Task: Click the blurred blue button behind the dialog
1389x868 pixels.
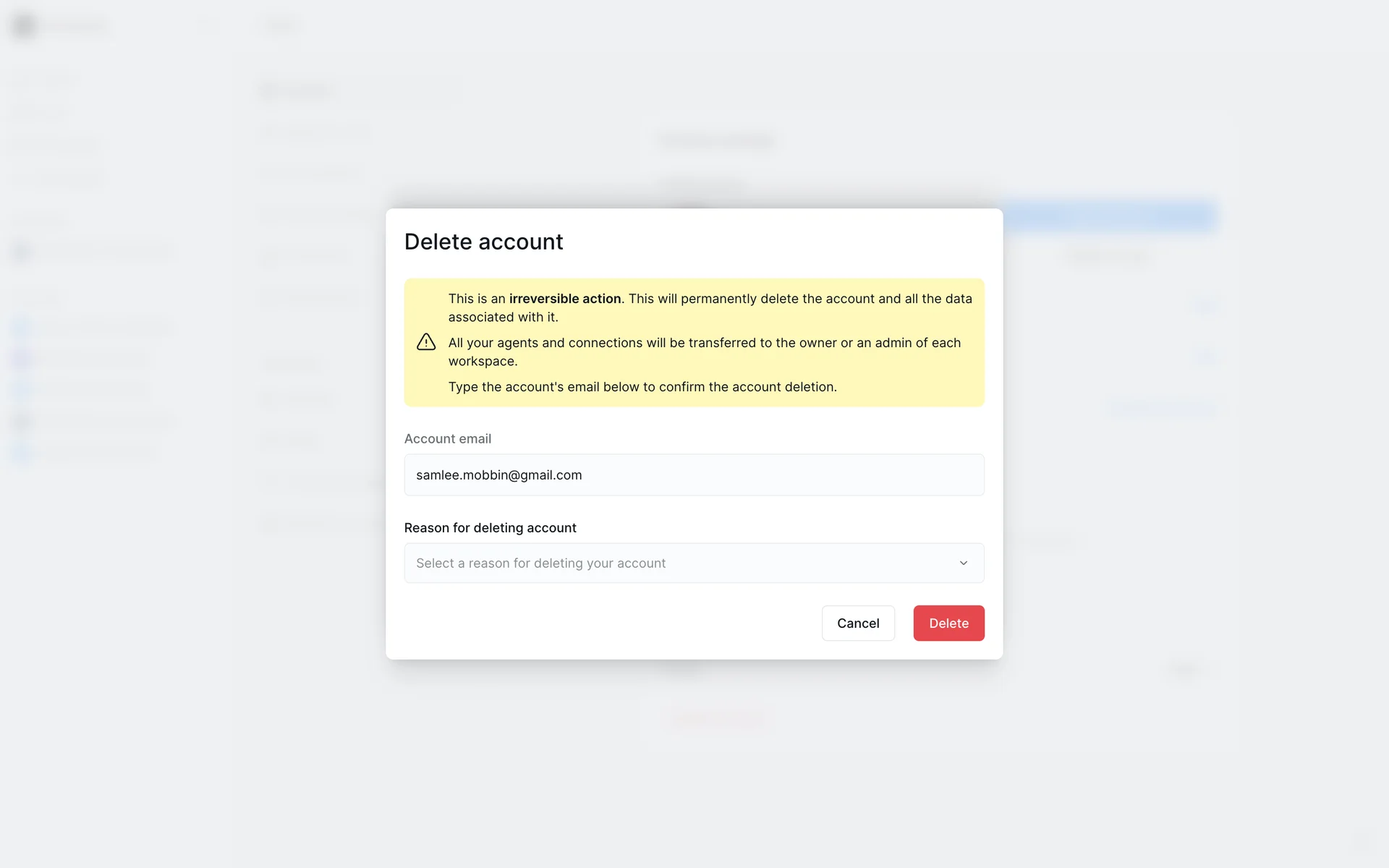Action: pos(1110,216)
